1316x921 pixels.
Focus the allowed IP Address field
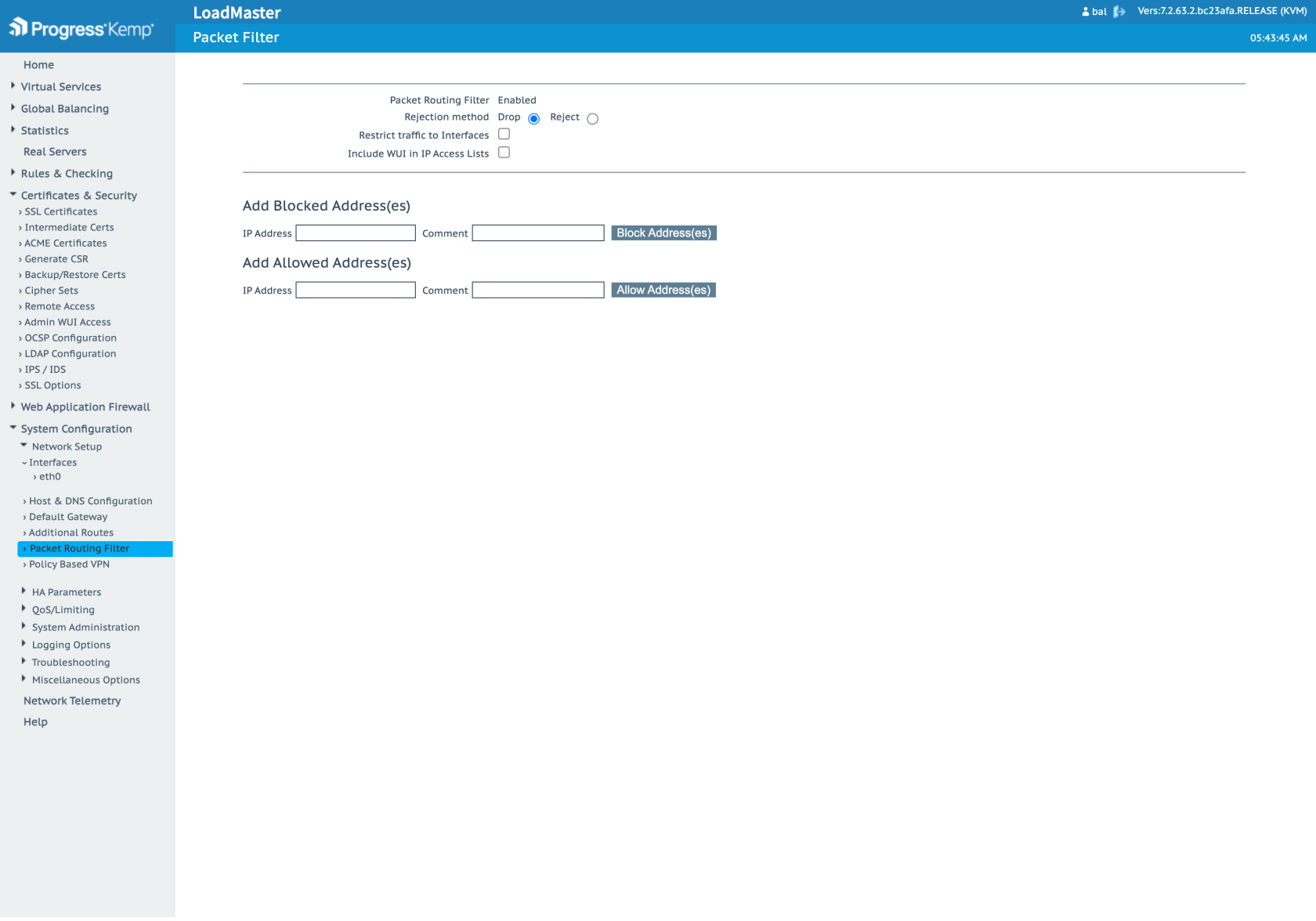pos(356,291)
